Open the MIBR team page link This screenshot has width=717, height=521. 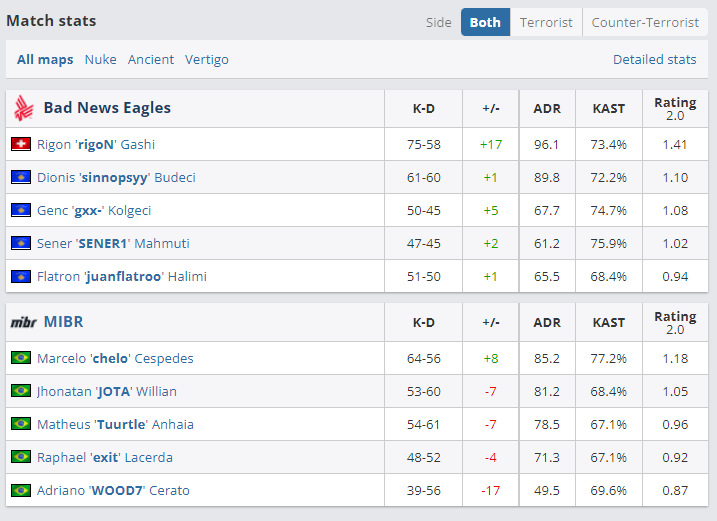pos(64,322)
